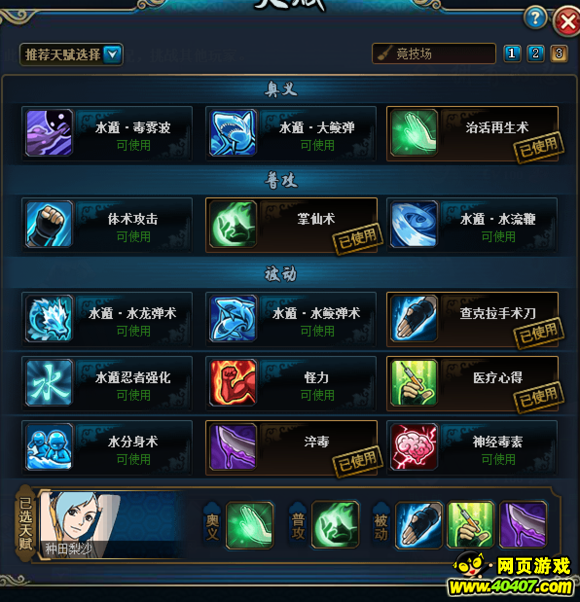The height and width of the screenshot is (602, 580).
Task: Pick the 水分身术 water clone icon
Action: tap(49, 447)
